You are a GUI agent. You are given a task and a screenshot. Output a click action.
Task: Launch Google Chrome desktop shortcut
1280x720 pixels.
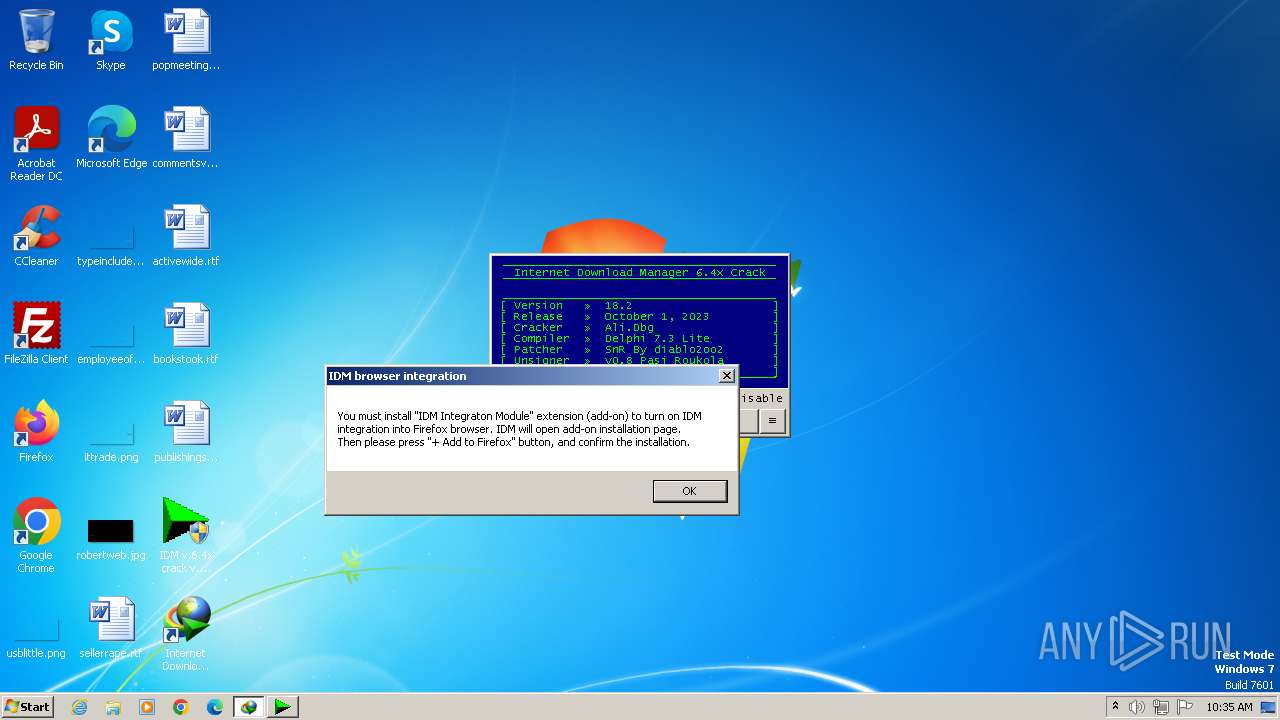click(x=36, y=536)
